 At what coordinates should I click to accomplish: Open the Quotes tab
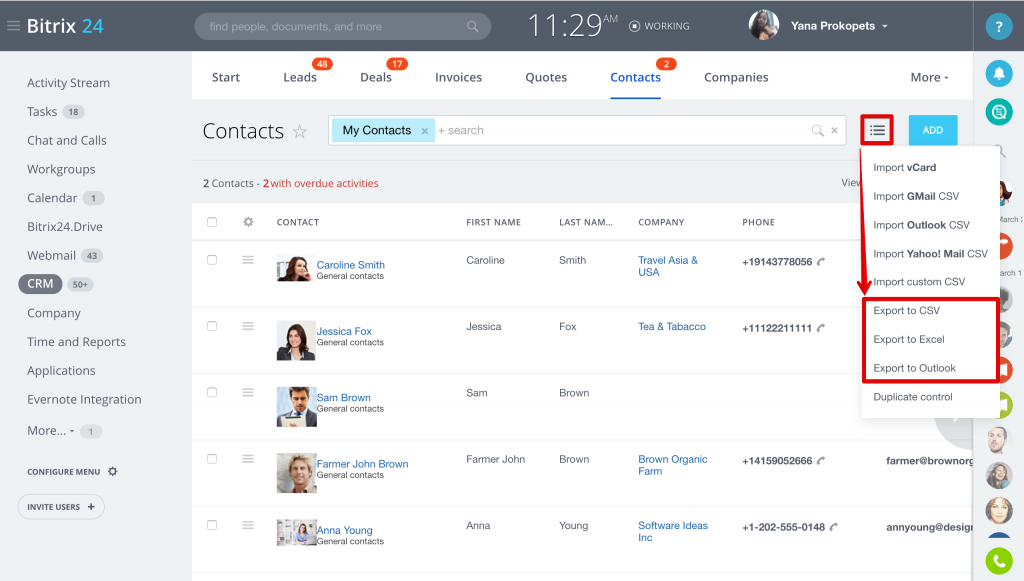click(x=546, y=77)
